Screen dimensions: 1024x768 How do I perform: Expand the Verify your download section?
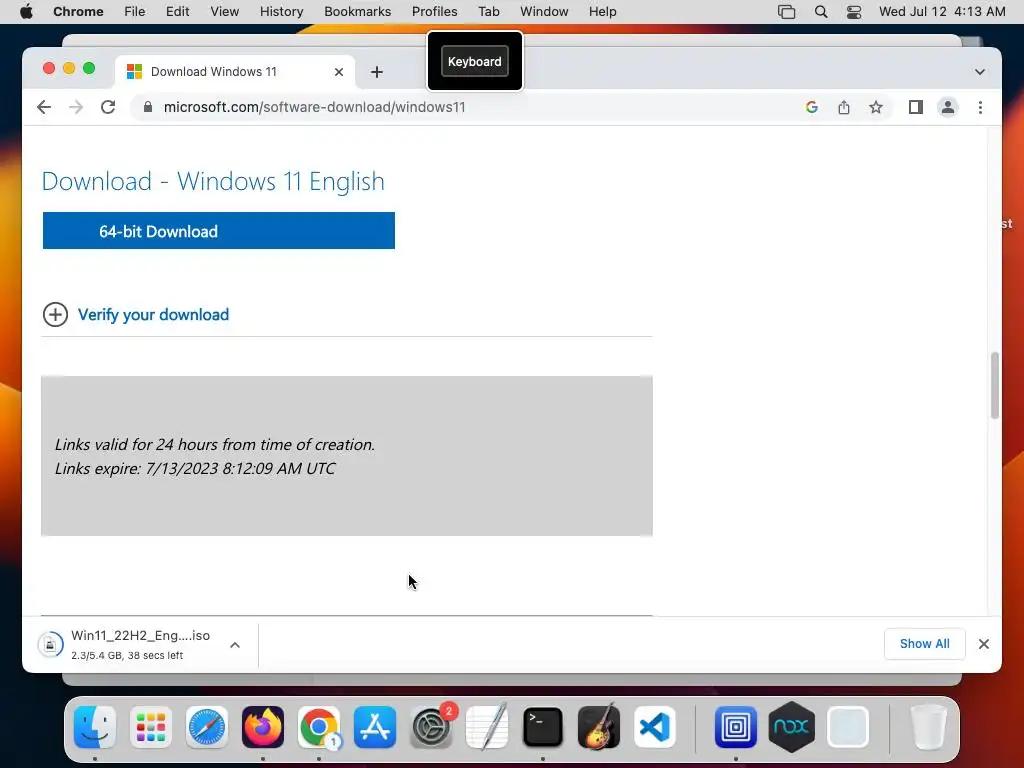pos(56,315)
